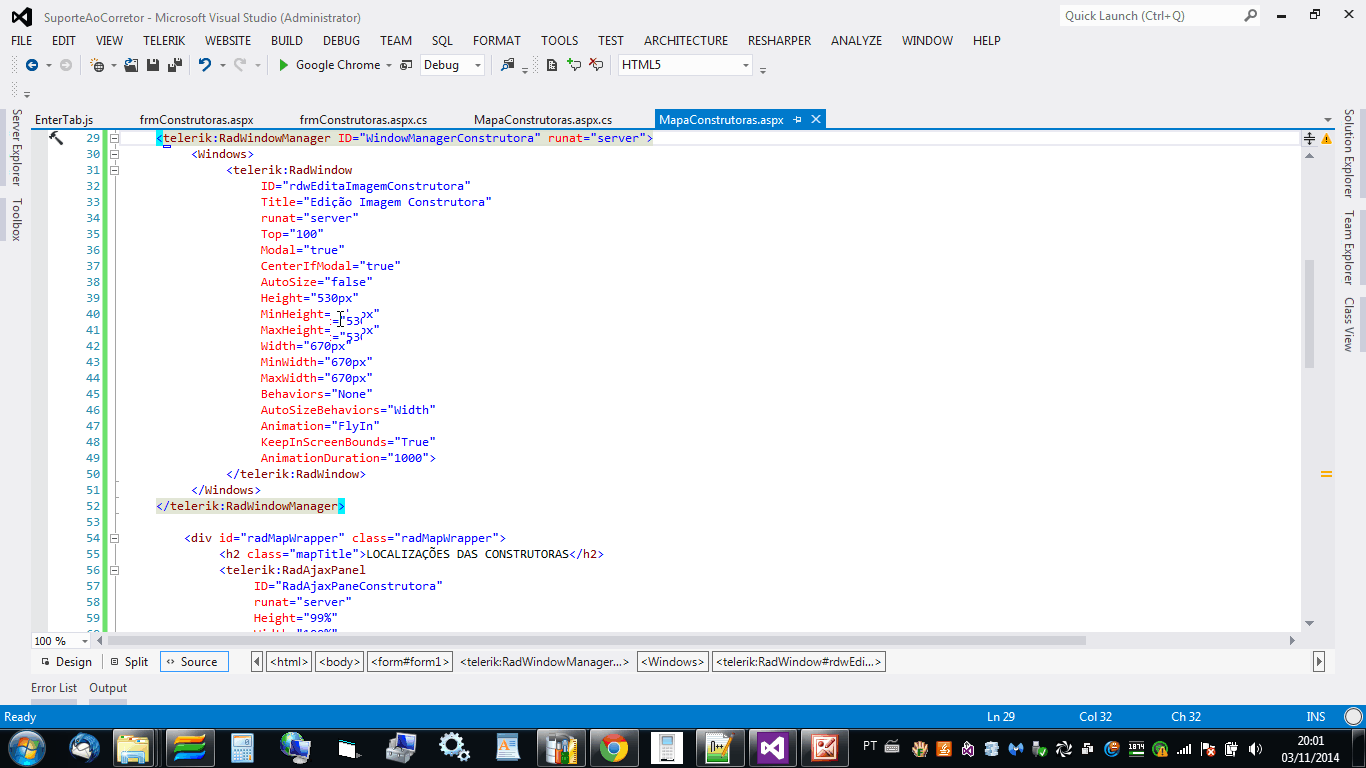Close the MapaConstrutoras.aspx tab
This screenshot has height=768, width=1366.
816,119
